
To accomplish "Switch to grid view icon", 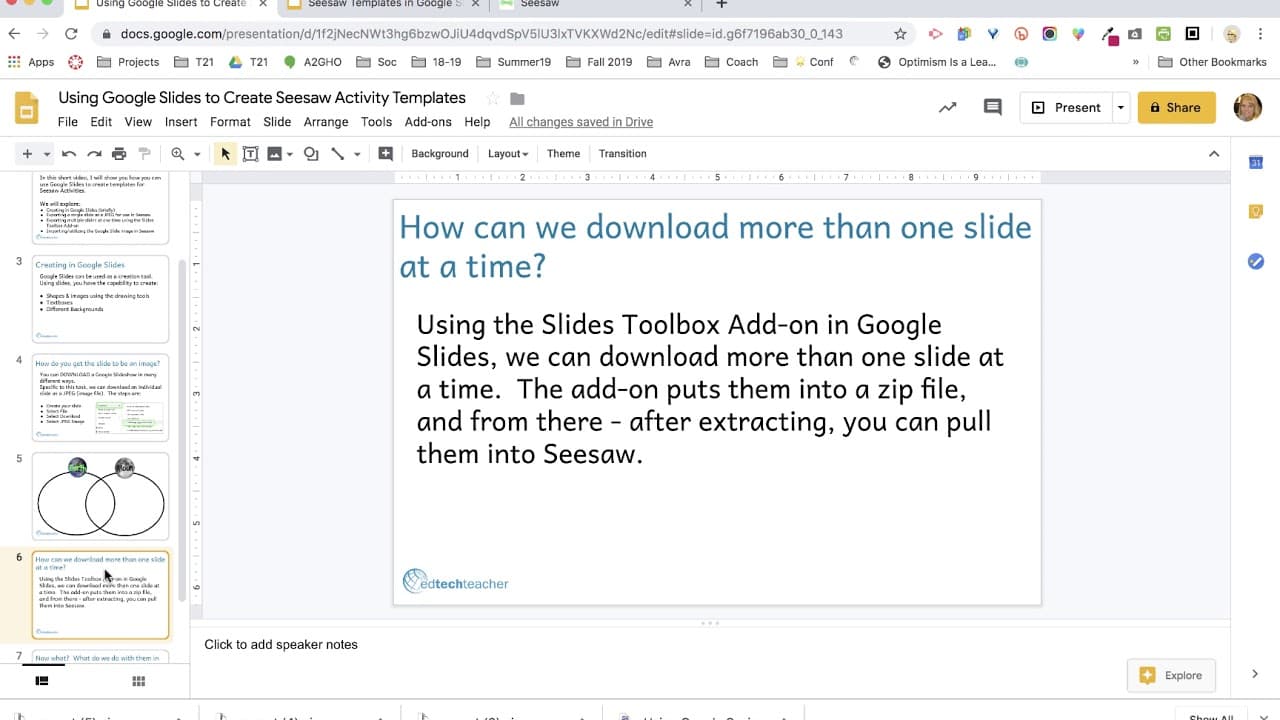I will point(139,681).
